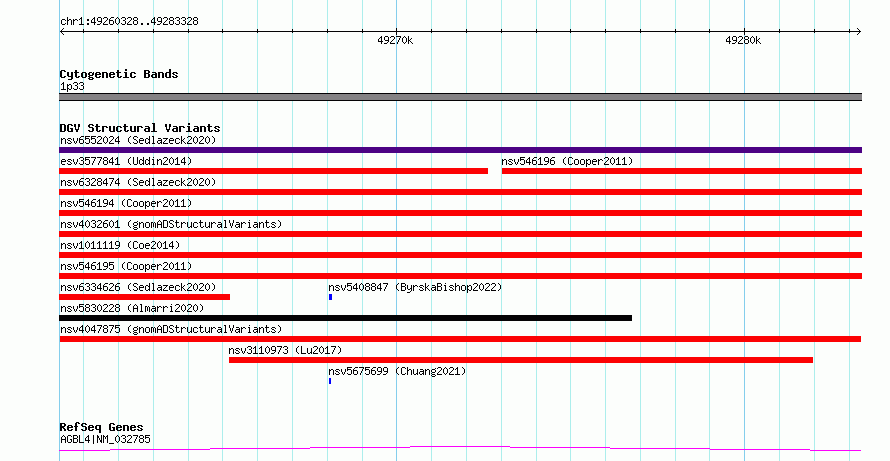890x461 pixels.
Task: Open nsv5675699 (Chuang2021) variant label
Action: [397, 371]
